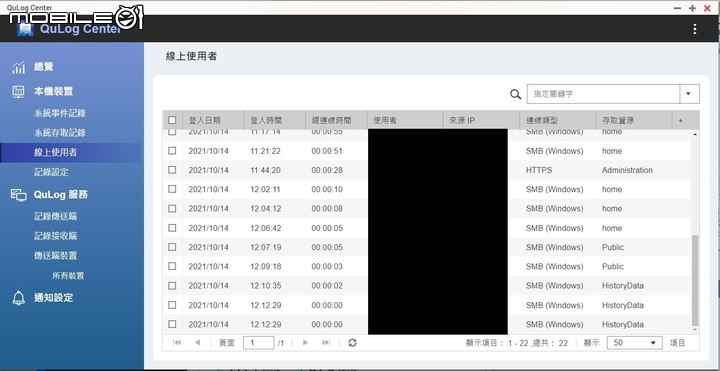Screen dimensions: 720x371
Task: Check the row logged in at 12:07:19
Action: (x=172, y=247)
